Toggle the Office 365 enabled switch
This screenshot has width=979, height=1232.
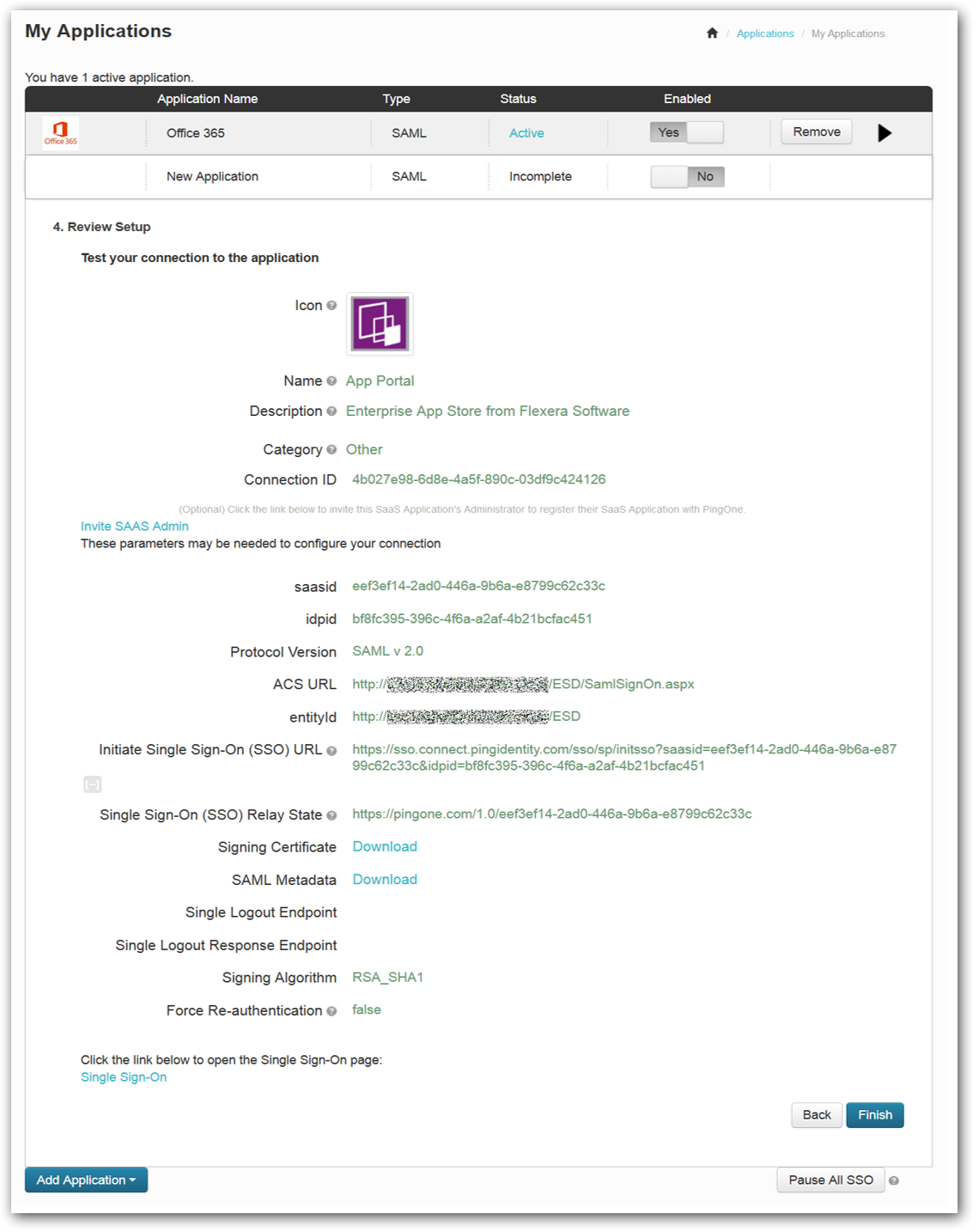(x=687, y=132)
